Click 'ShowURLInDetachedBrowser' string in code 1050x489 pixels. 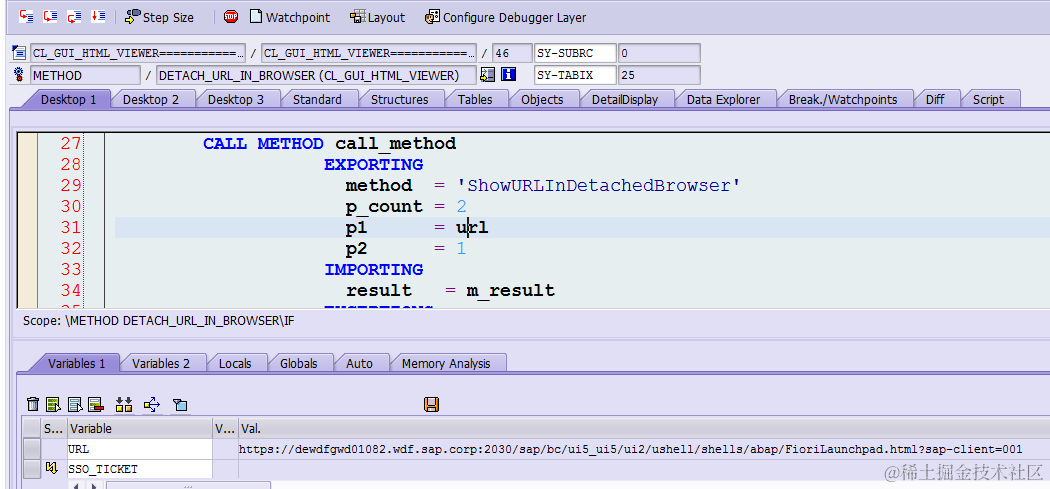click(597, 186)
